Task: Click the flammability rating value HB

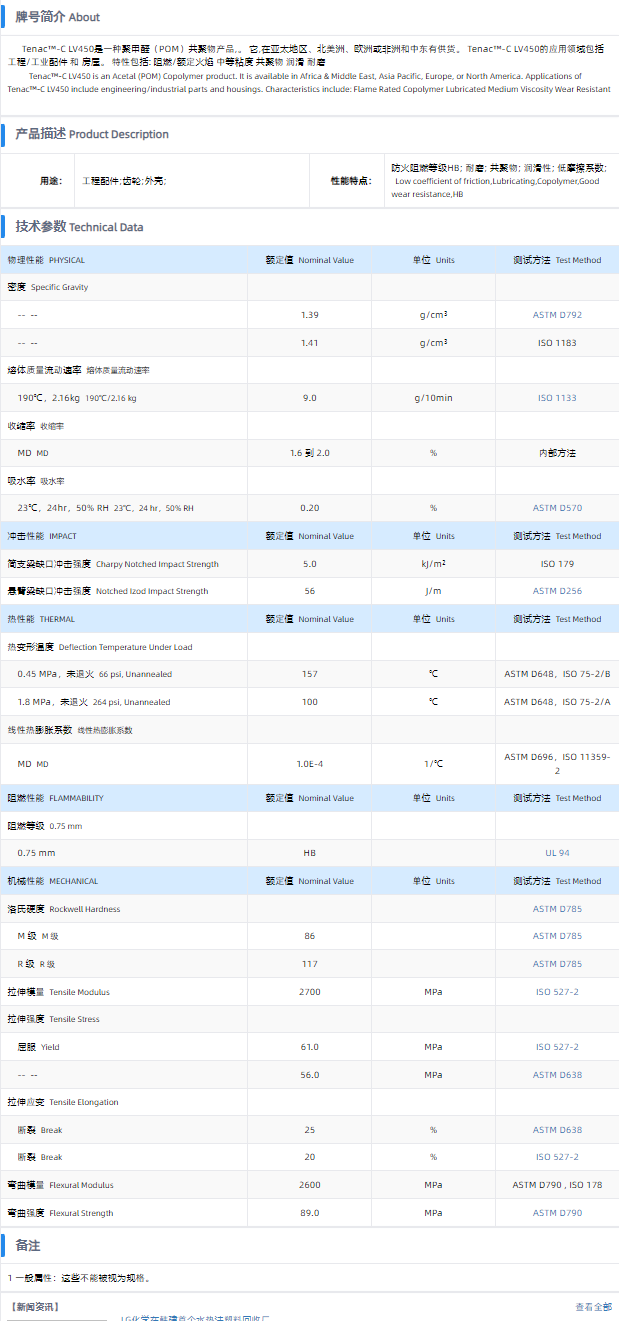Action: [310, 853]
